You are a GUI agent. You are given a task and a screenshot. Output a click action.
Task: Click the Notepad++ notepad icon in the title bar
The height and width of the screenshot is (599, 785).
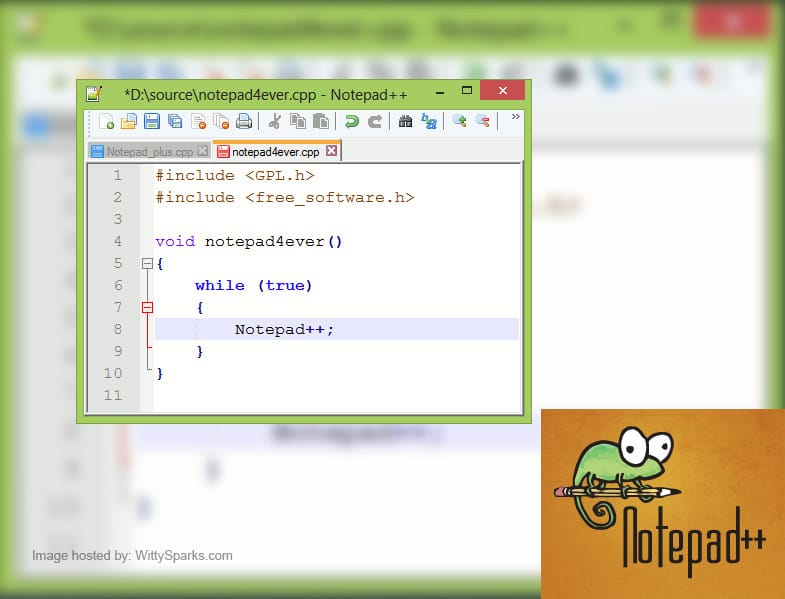pos(94,93)
